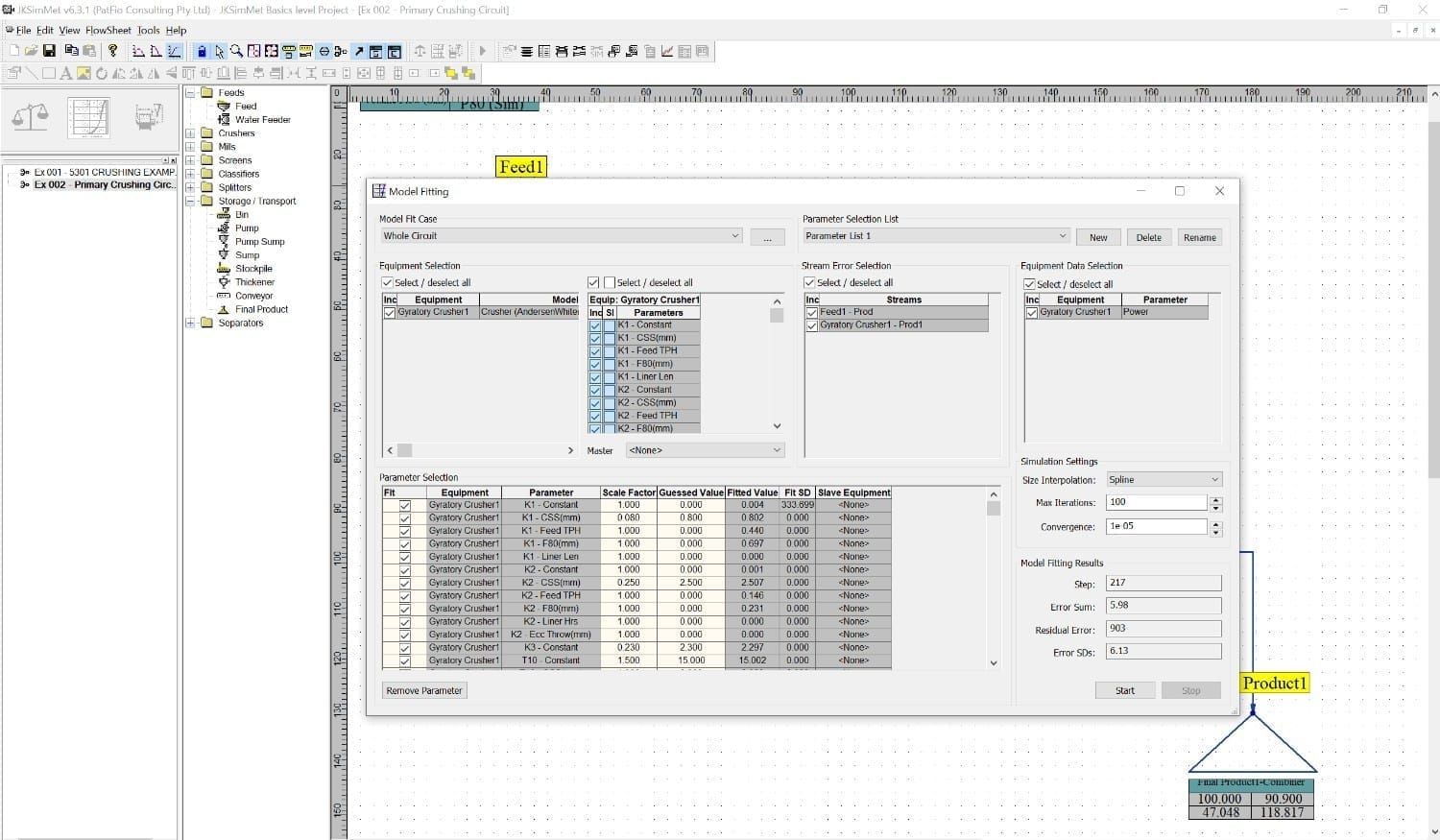
Task: Expand the Crushers folder in tree
Action: [x=190, y=133]
